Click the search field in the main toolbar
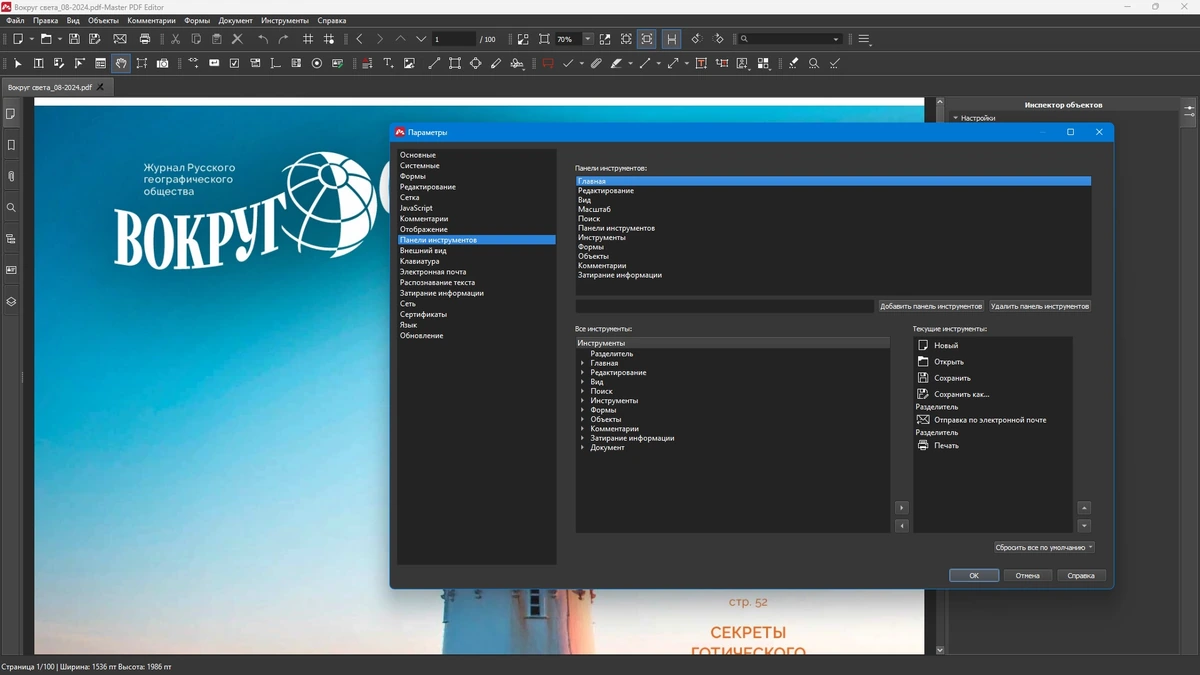The width and height of the screenshot is (1200, 675). click(x=790, y=39)
